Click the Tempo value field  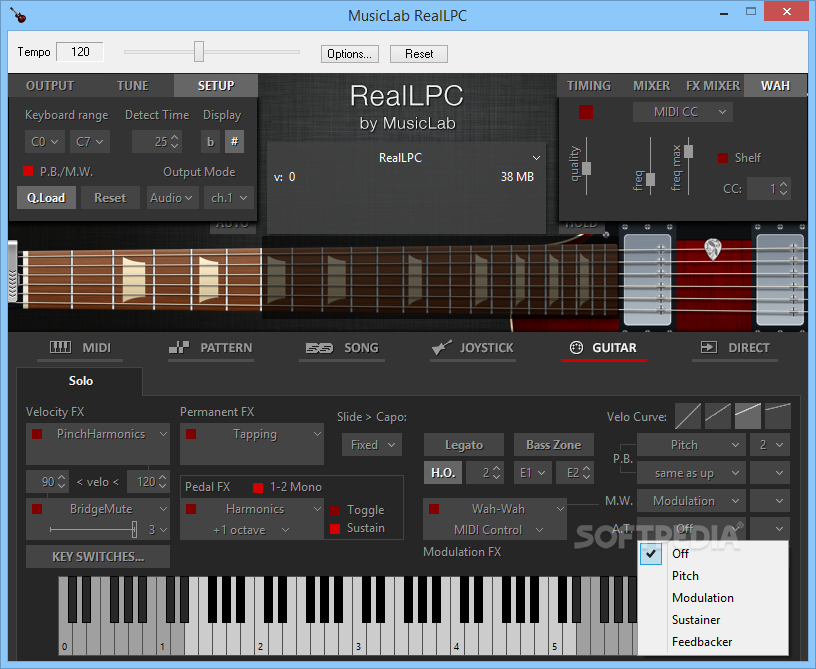click(80, 52)
